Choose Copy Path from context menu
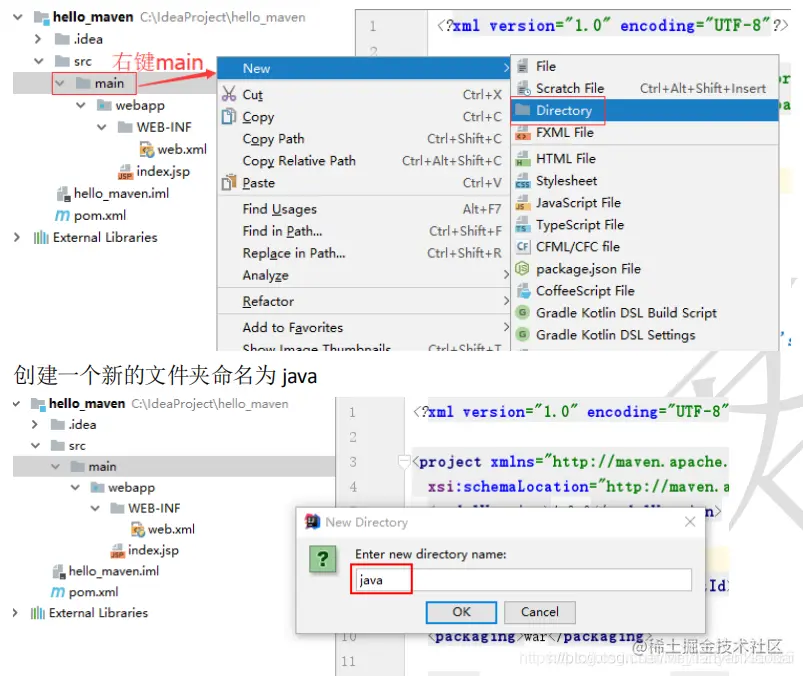Screen dimensions: 803x676 point(364,139)
